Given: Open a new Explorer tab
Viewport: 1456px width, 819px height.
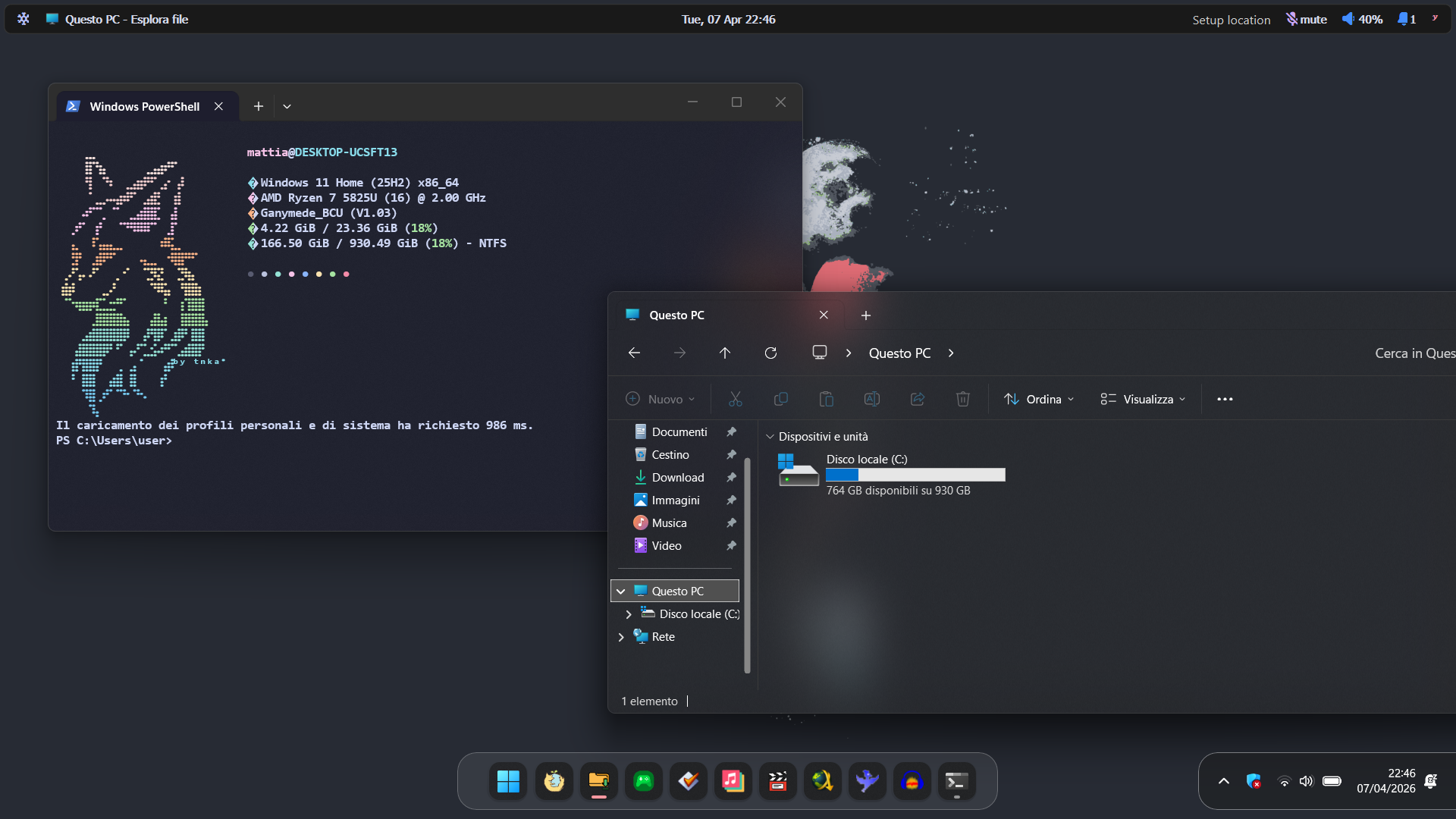Looking at the screenshot, I should 865,315.
